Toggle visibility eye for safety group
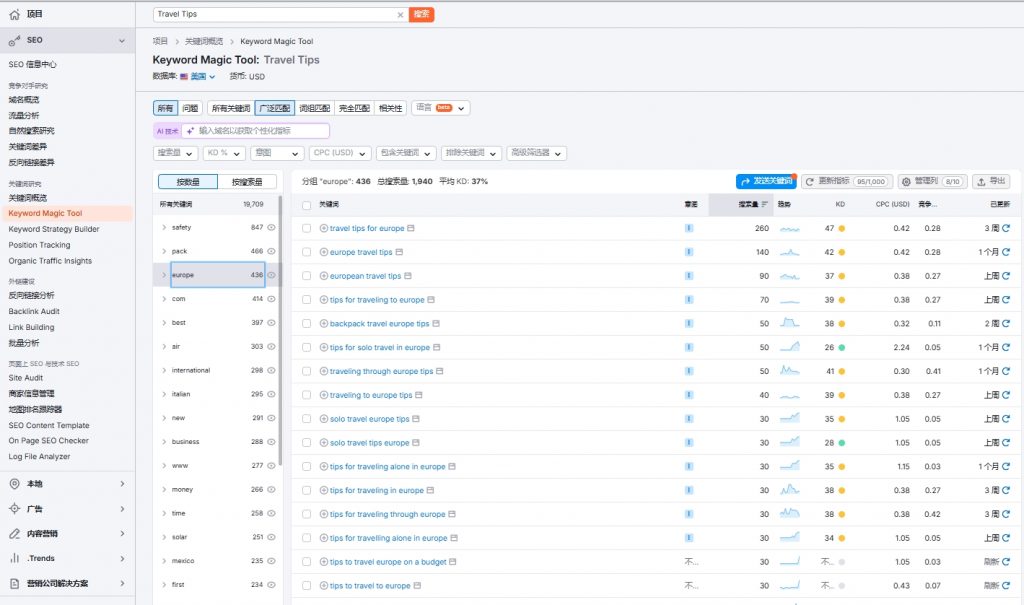 [x=271, y=227]
